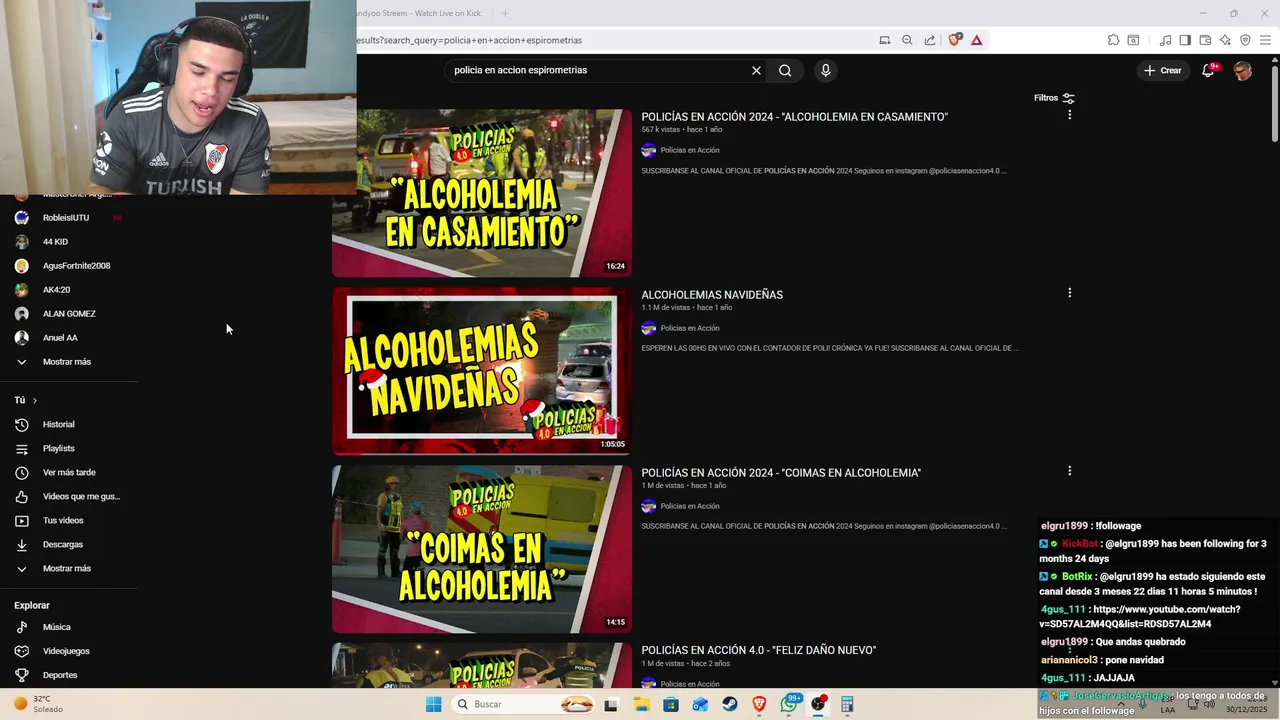
Task: Open a new browser tab with plus
Action: tap(505, 13)
